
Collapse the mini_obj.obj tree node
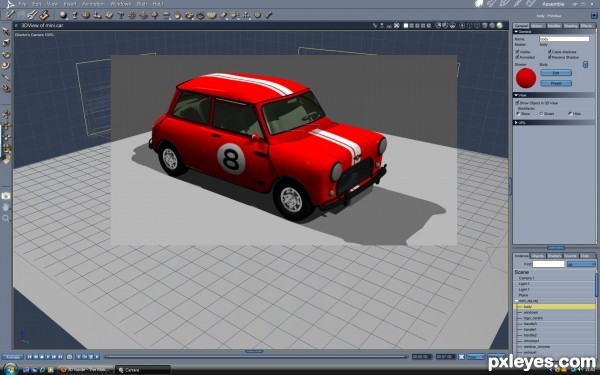click(x=517, y=301)
